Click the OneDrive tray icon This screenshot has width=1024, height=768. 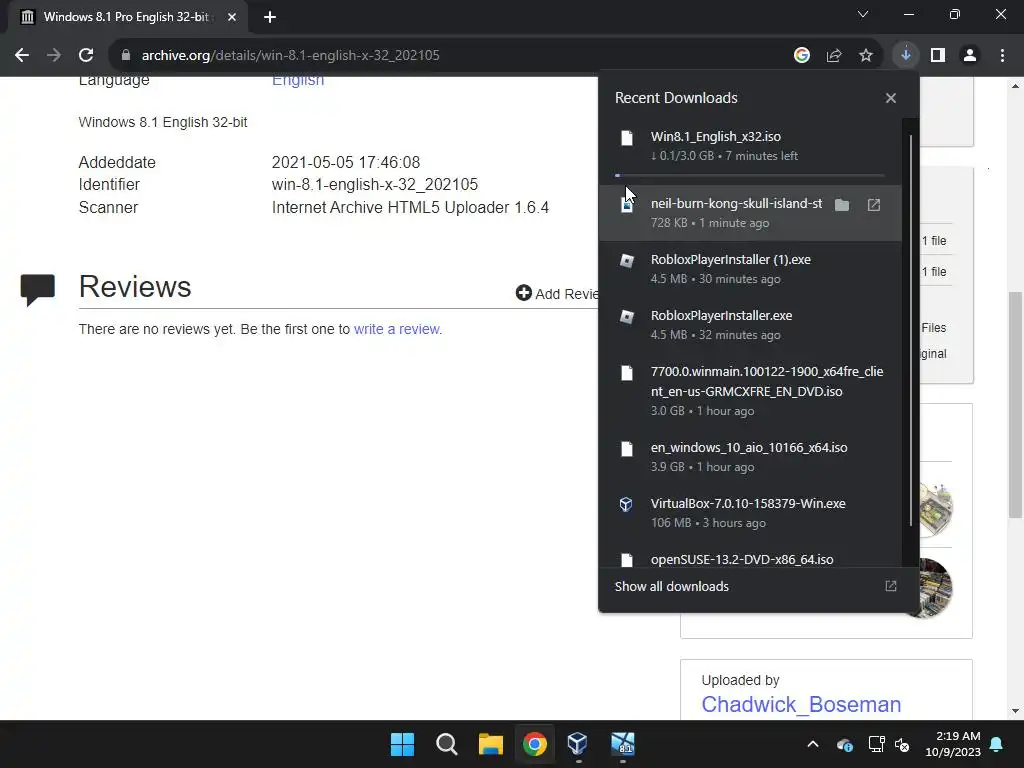844,744
